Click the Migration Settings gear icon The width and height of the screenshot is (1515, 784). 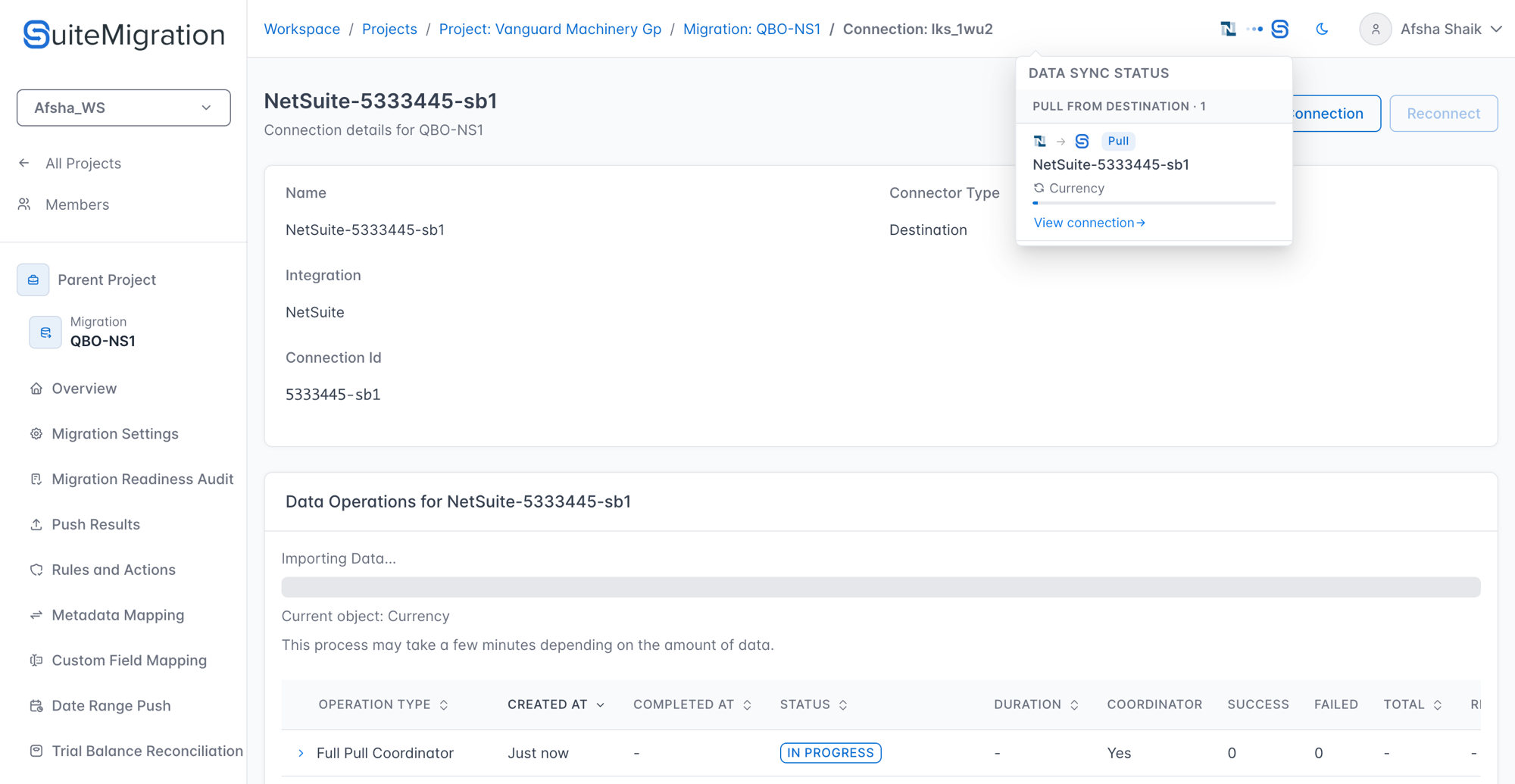[x=36, y=434]
